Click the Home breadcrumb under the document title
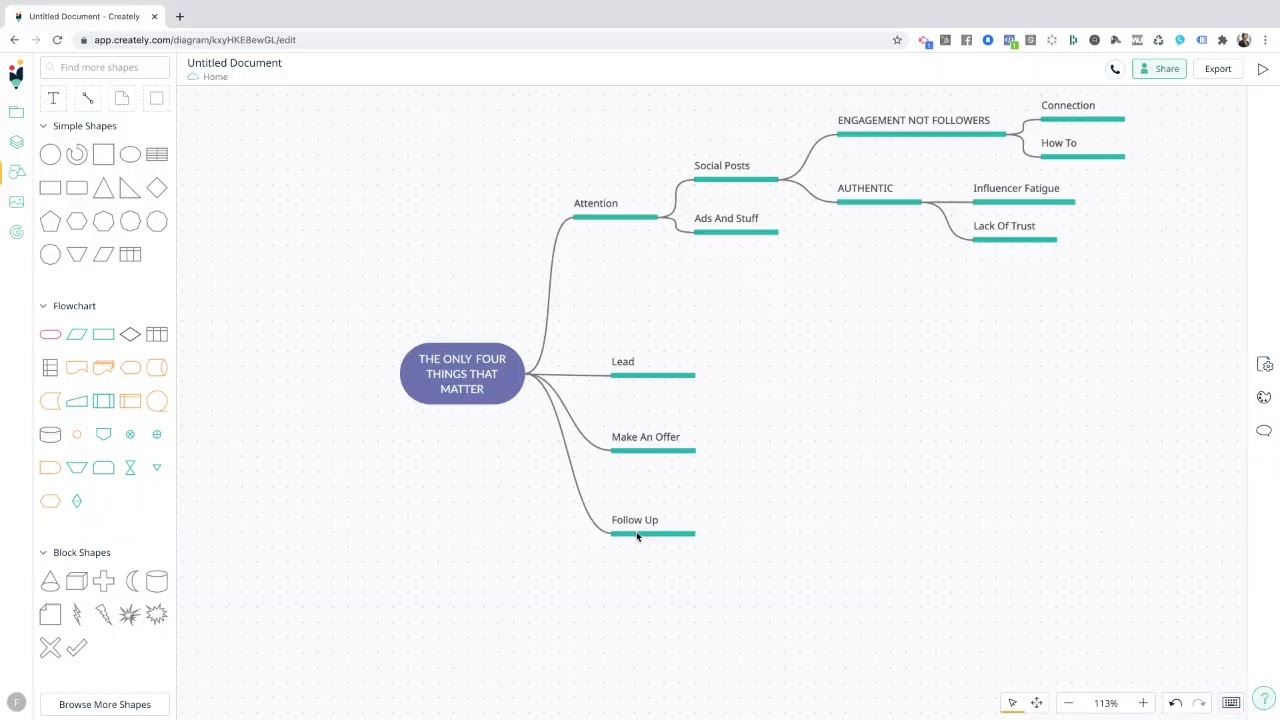 tap(215, 77)
